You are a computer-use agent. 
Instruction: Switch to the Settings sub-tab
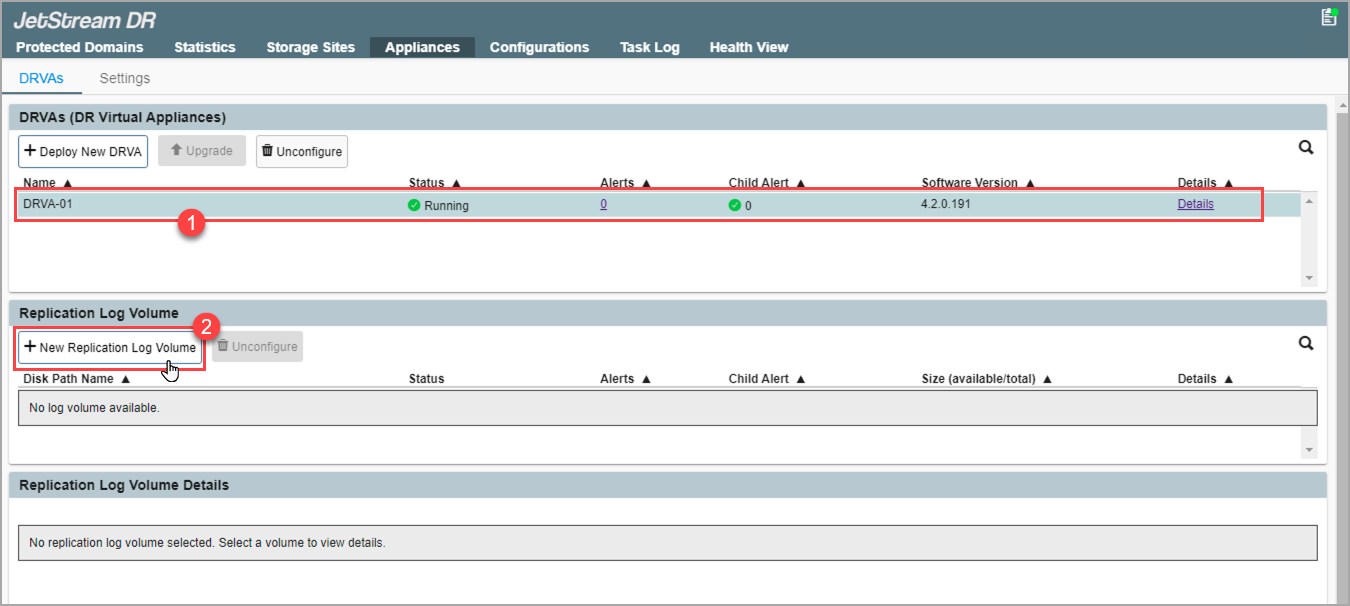125,78
